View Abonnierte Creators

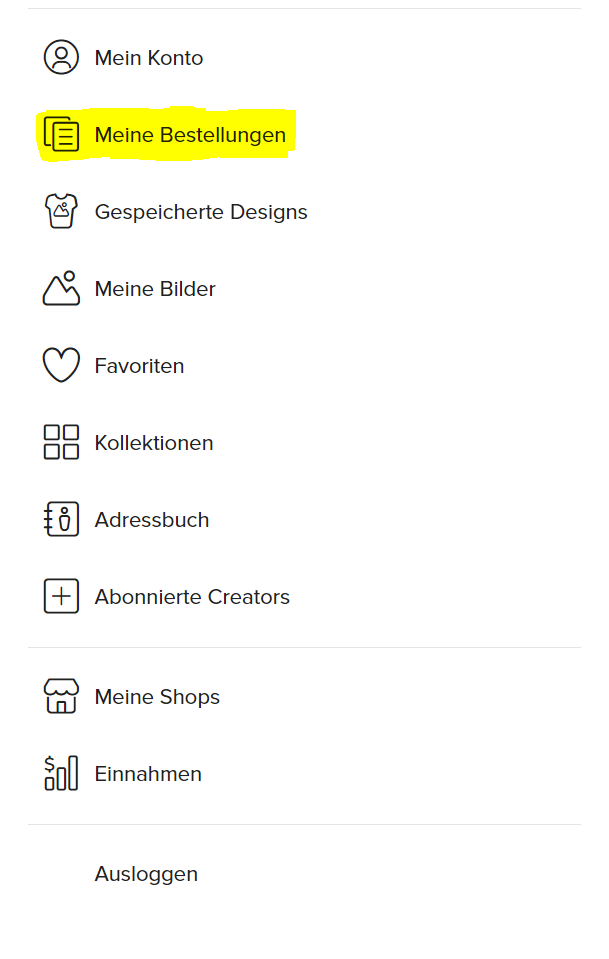tap(192, 597)
